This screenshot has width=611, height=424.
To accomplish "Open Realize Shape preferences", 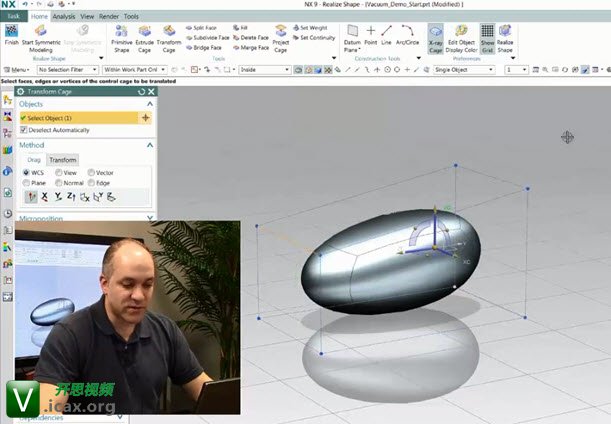I will (505, 39).
